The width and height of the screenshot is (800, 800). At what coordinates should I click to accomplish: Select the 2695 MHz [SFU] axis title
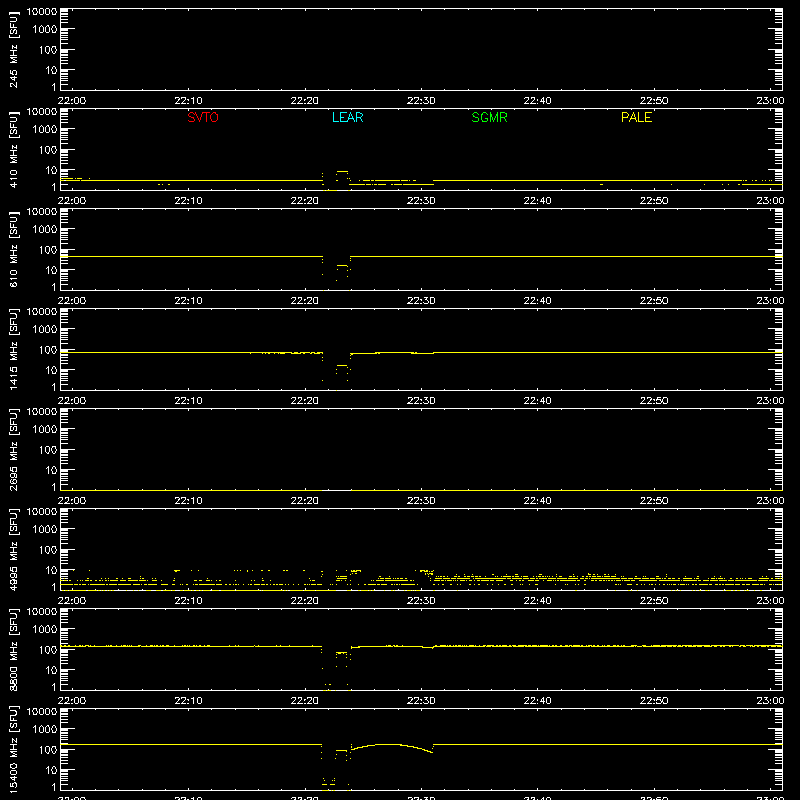tap(14, 449)
